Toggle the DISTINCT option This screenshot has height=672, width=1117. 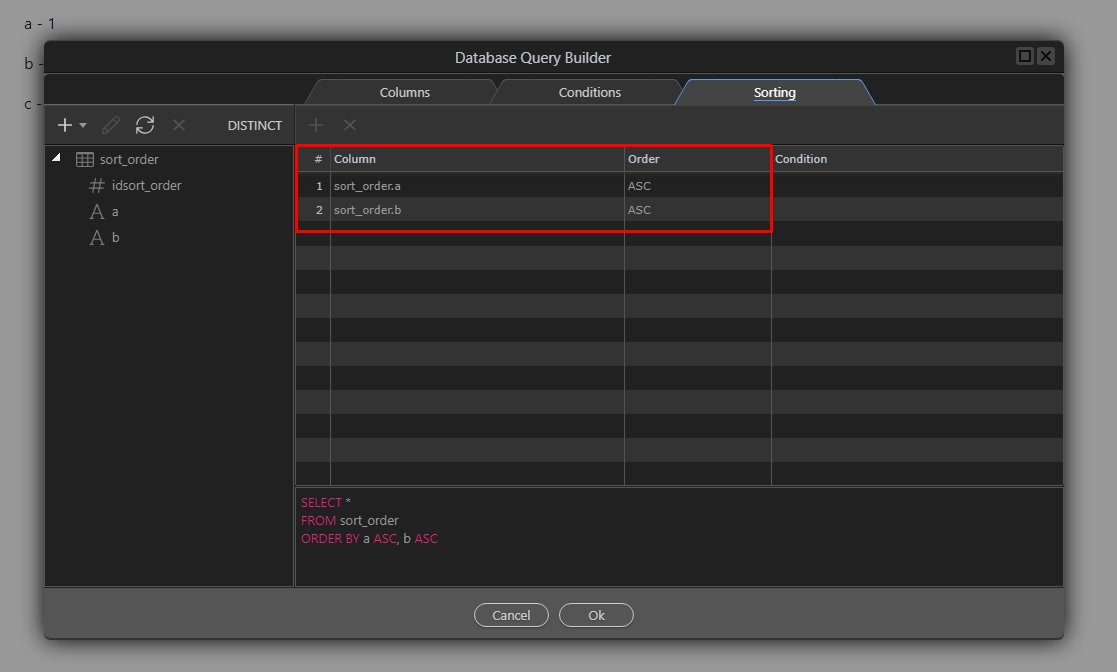(x=254, y=125)
